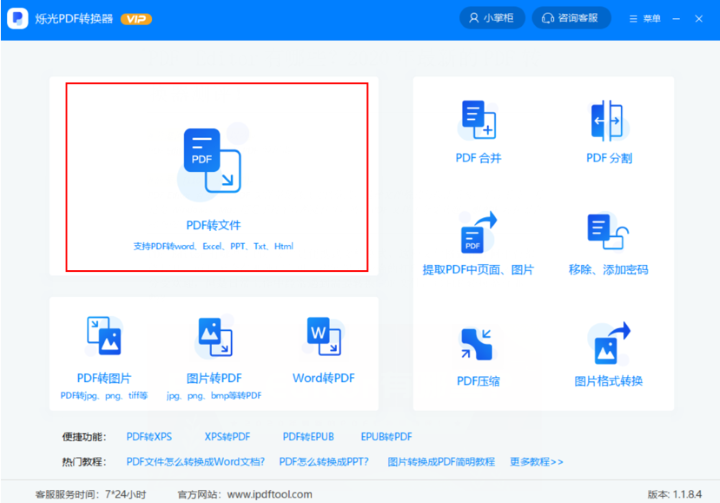Open the 菜单 hamburger menu
Image resolution: width=720 pixels, height=503 pixels.
[645, 19]
